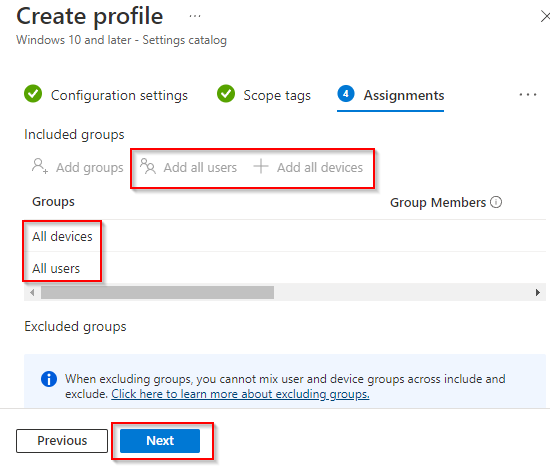Click the step 4 Assignments number badge
The image size is (550, 466).
click(x=346, y=94)
